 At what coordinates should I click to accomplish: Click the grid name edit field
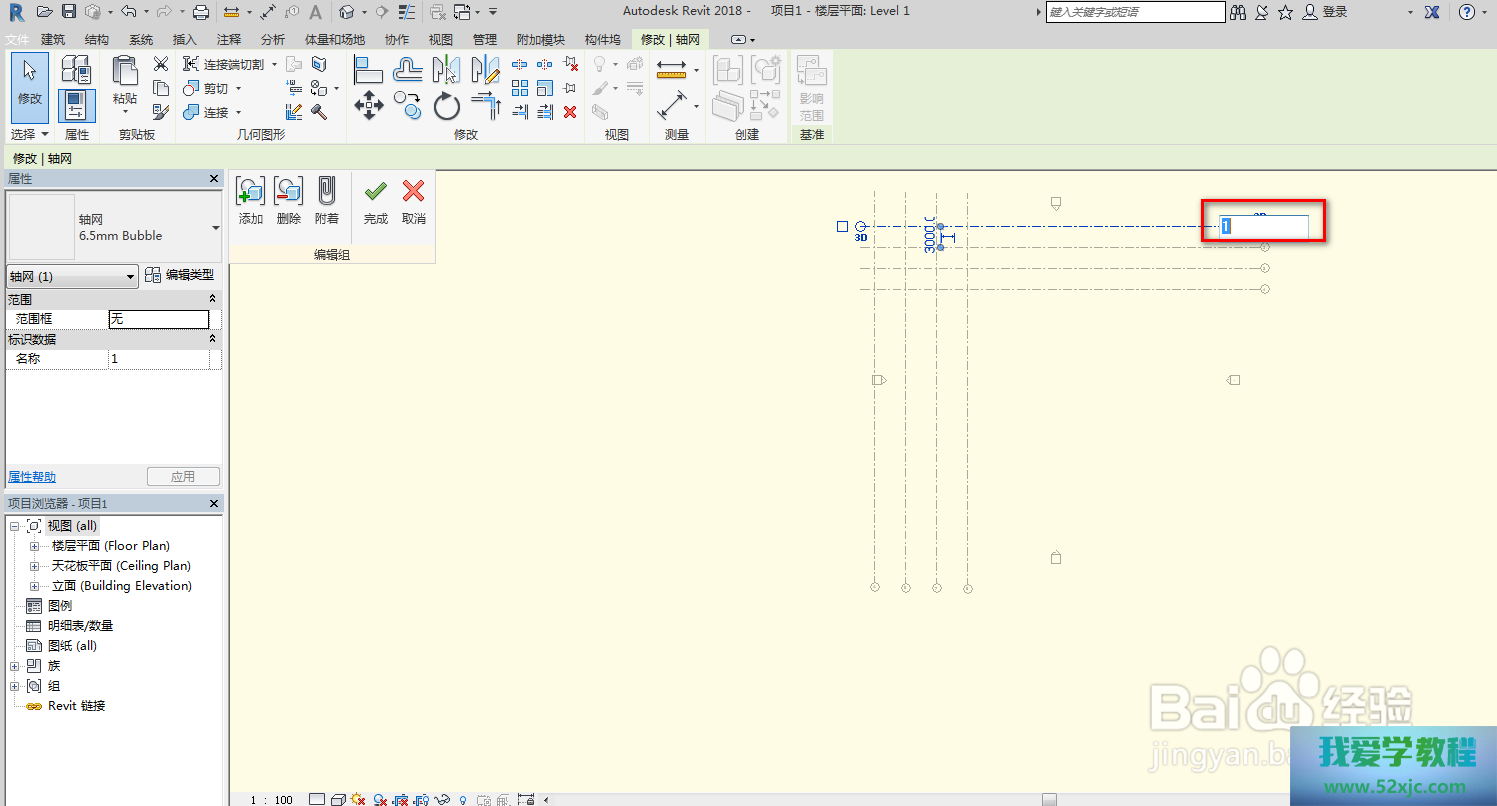(1263, 227)
